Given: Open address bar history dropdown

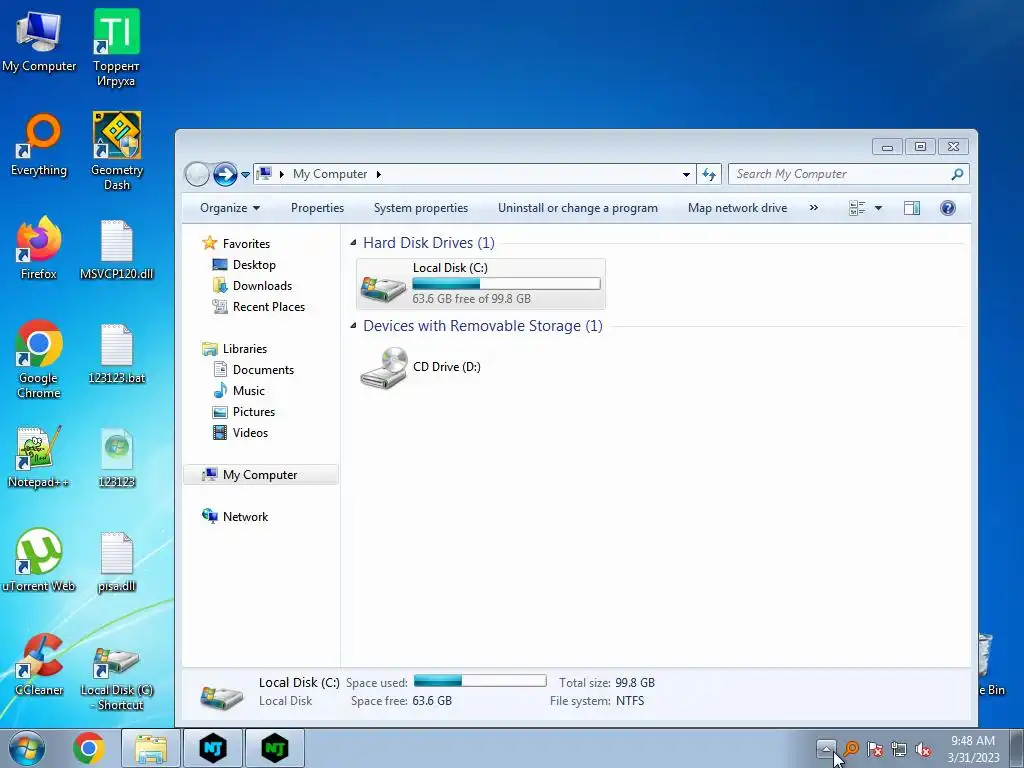Looking at the screenshot, I should coord(686,174).
